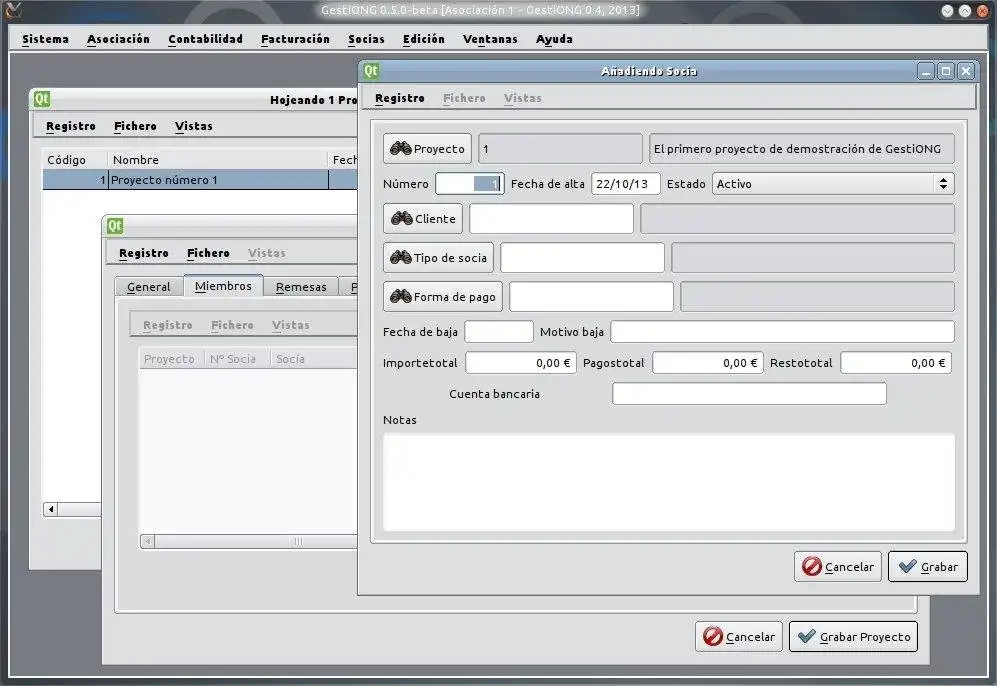Open Fichero menu in Añadiendo Socia window

click(464, 98)
